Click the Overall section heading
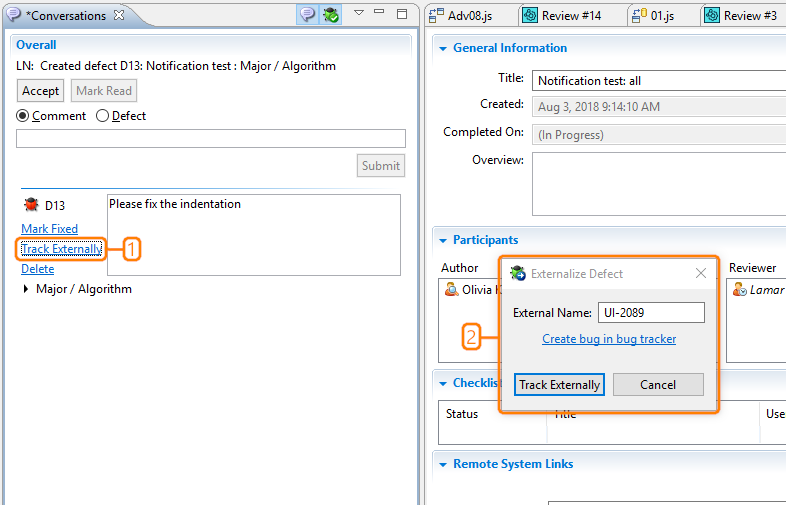 36,45
